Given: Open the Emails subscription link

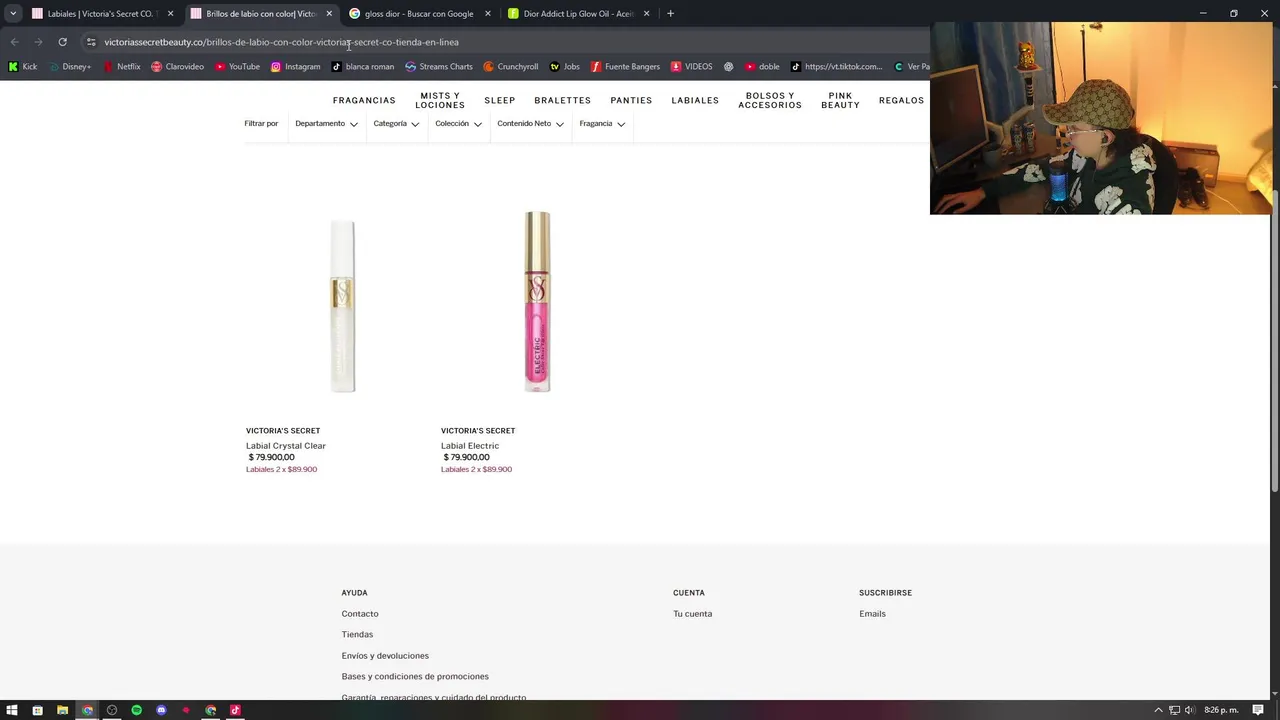Looking at the screenshot, I should coord(872,614).
